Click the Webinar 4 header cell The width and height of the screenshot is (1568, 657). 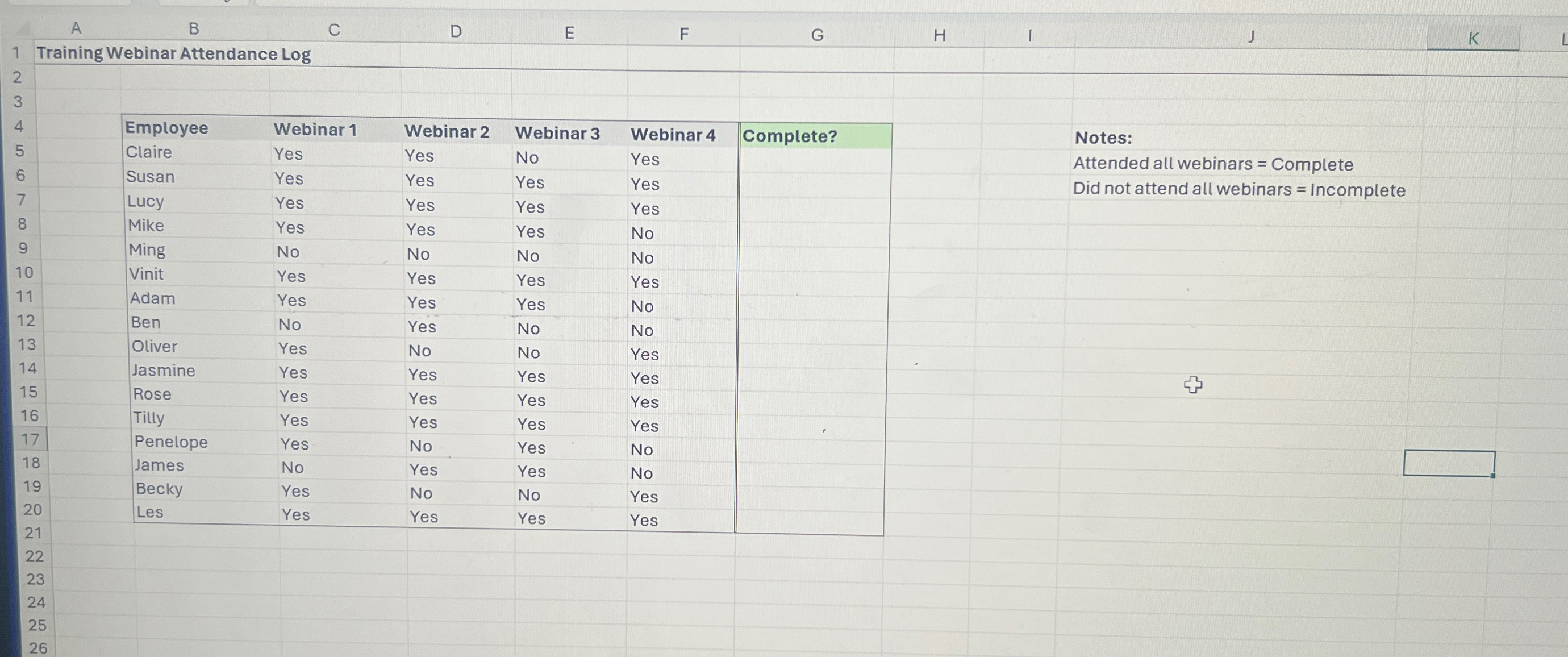(673, 135)
